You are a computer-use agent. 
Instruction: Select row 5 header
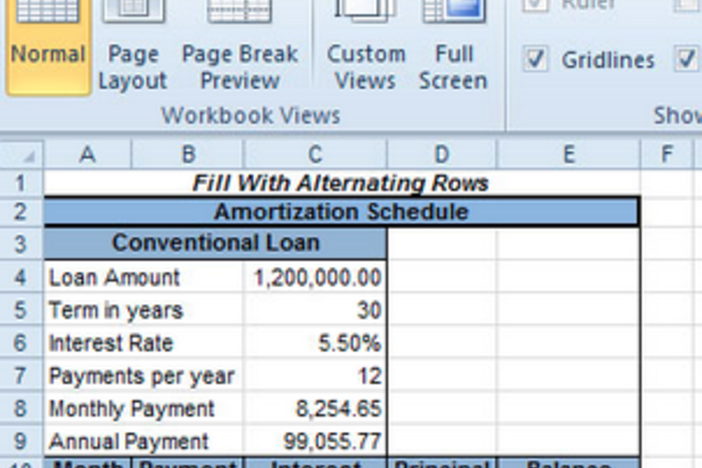click(21, 309)
